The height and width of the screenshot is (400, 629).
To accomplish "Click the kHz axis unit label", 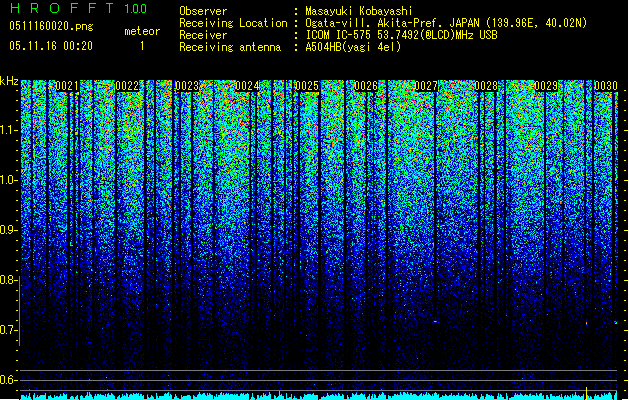I will click(x=9, y=81).
